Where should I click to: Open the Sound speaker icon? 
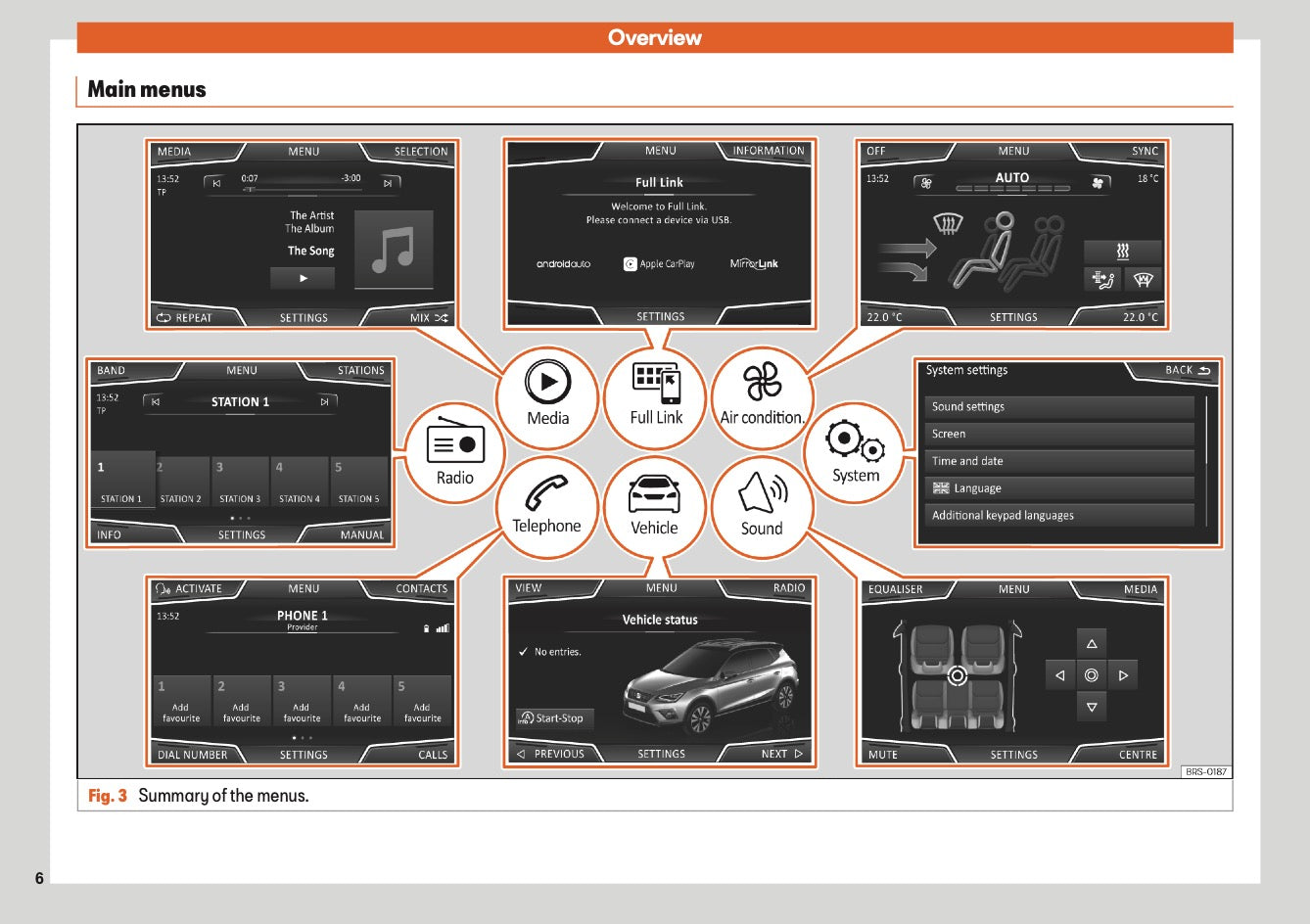click(x=762, y=494)
